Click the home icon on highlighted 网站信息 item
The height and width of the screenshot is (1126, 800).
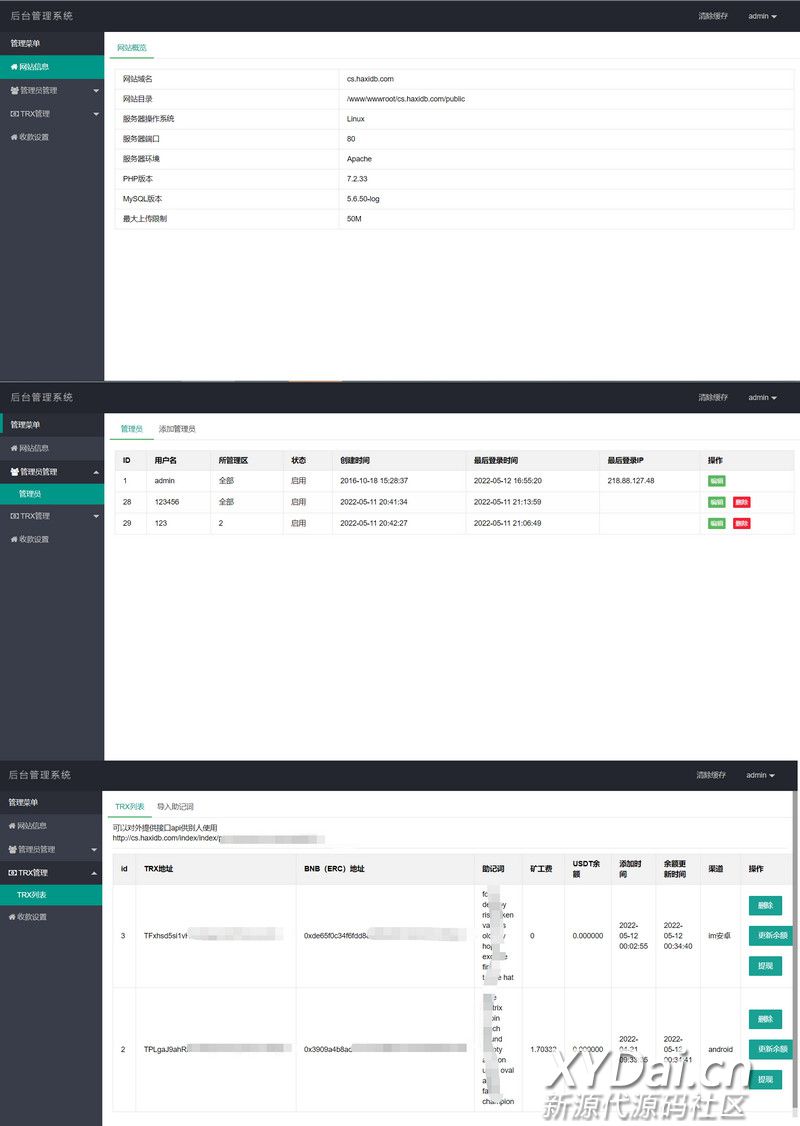tap(13, 67)
